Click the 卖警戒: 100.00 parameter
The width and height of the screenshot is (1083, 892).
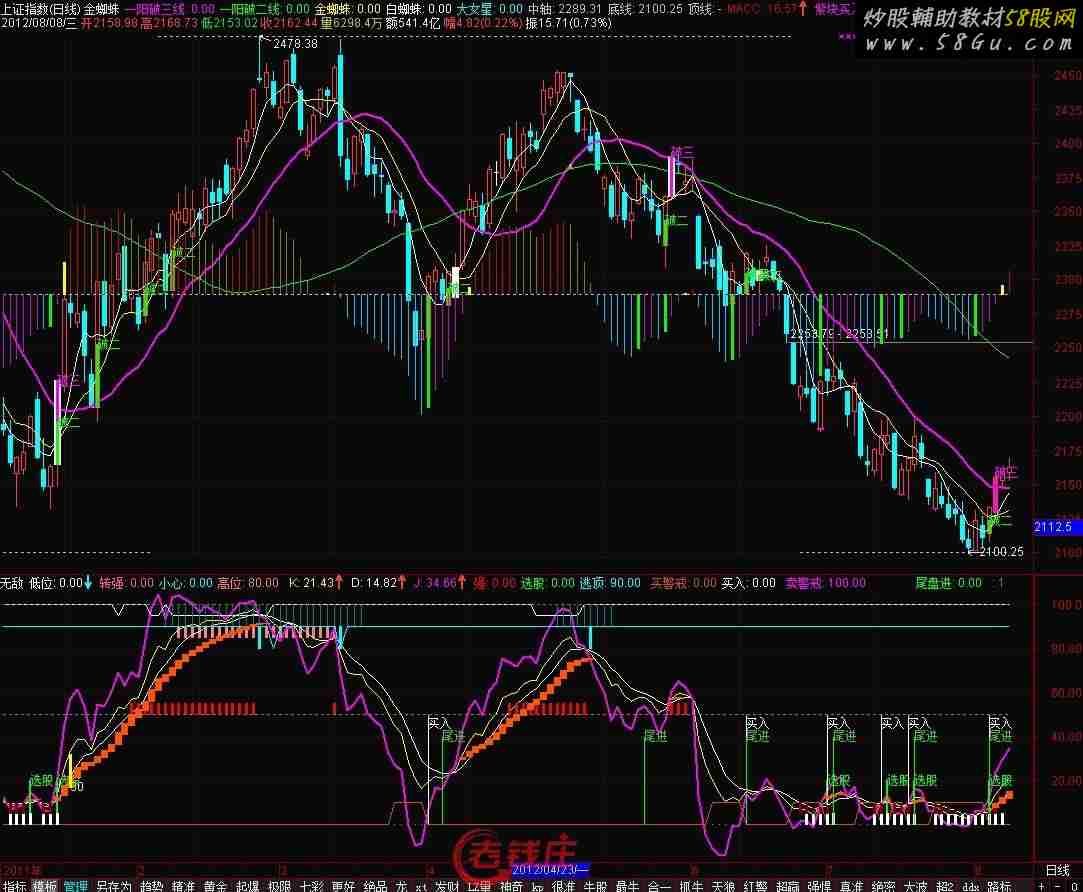825,583
